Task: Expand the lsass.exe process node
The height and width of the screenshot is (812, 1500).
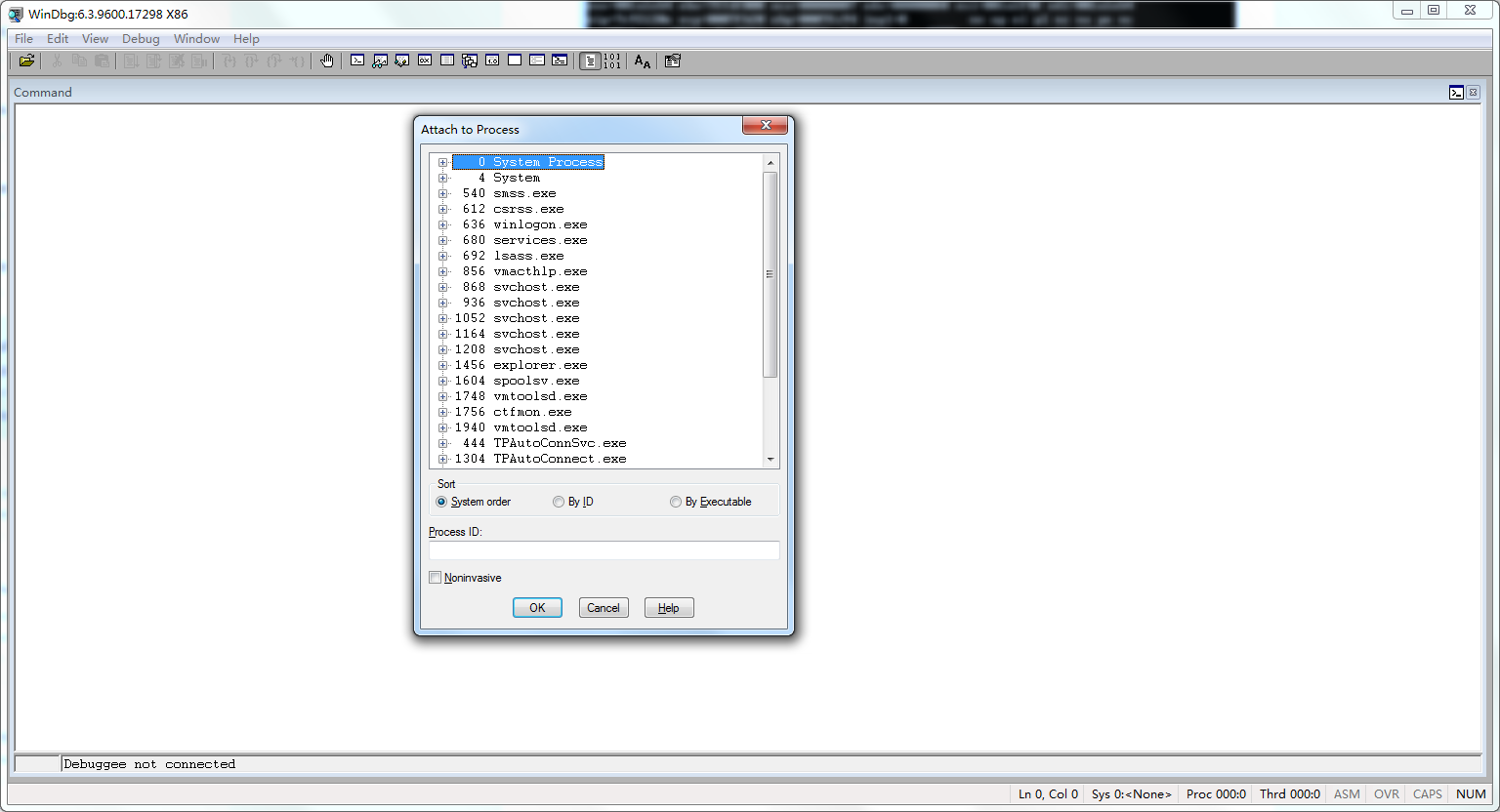Action: click(442, 256)
